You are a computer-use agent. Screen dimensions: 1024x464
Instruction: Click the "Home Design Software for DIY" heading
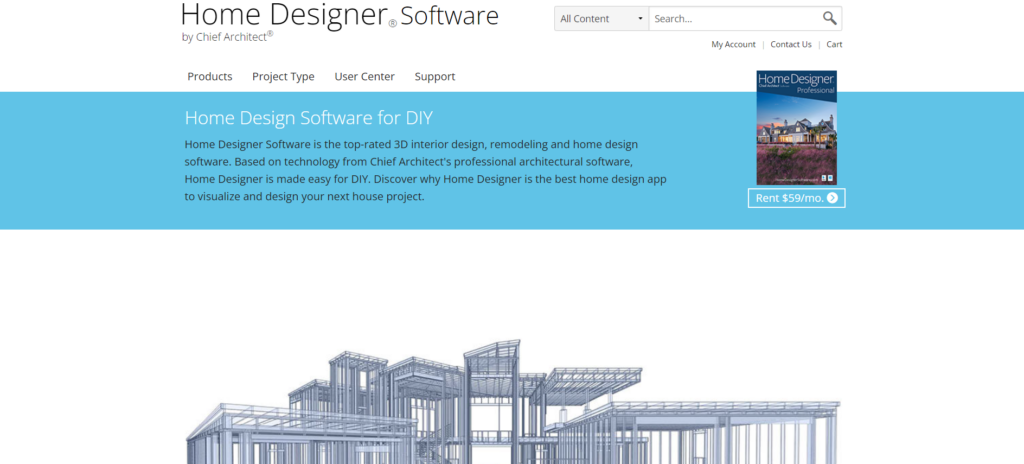click(x=308, y=117)
